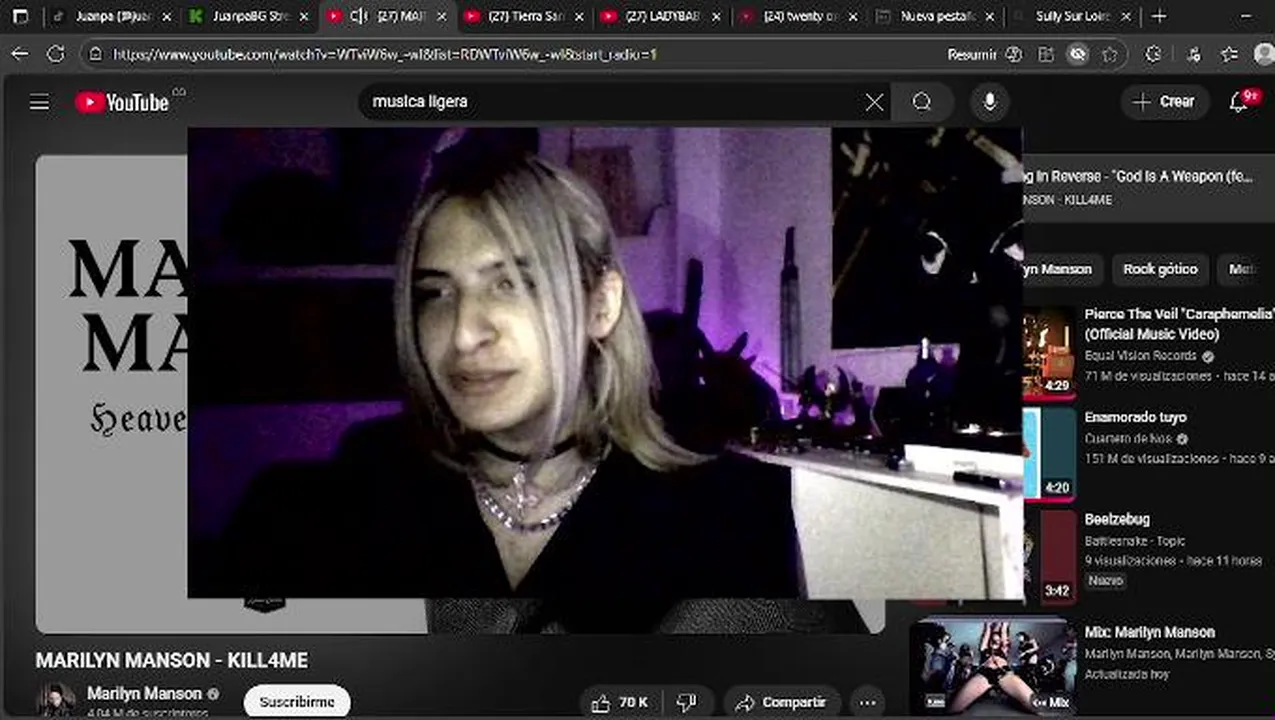Image resolution: width=1275 pixels, height=720 pixels.
Task: Open the split screen icon in address bar
Action: pyautogui.click(x=1046, y=54)
